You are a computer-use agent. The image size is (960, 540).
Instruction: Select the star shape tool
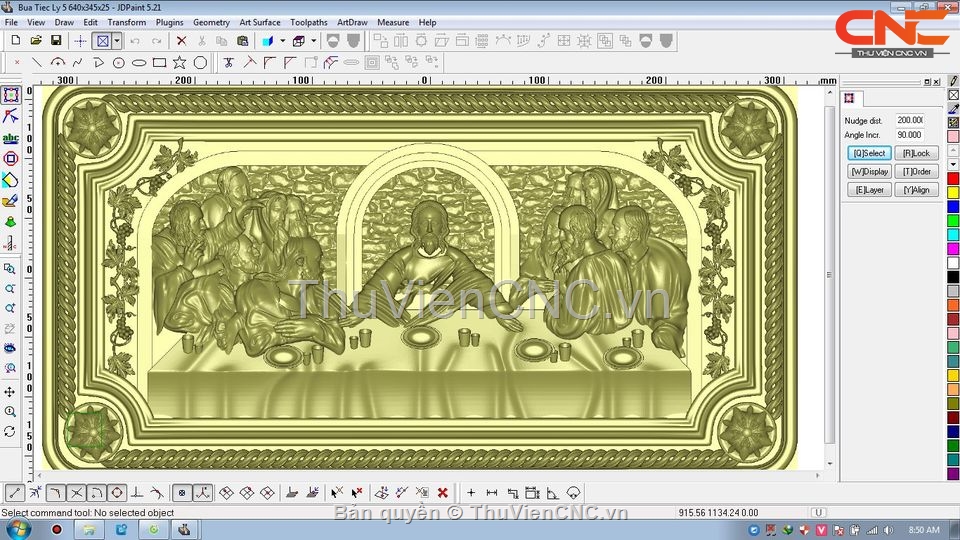pos(179,62)
